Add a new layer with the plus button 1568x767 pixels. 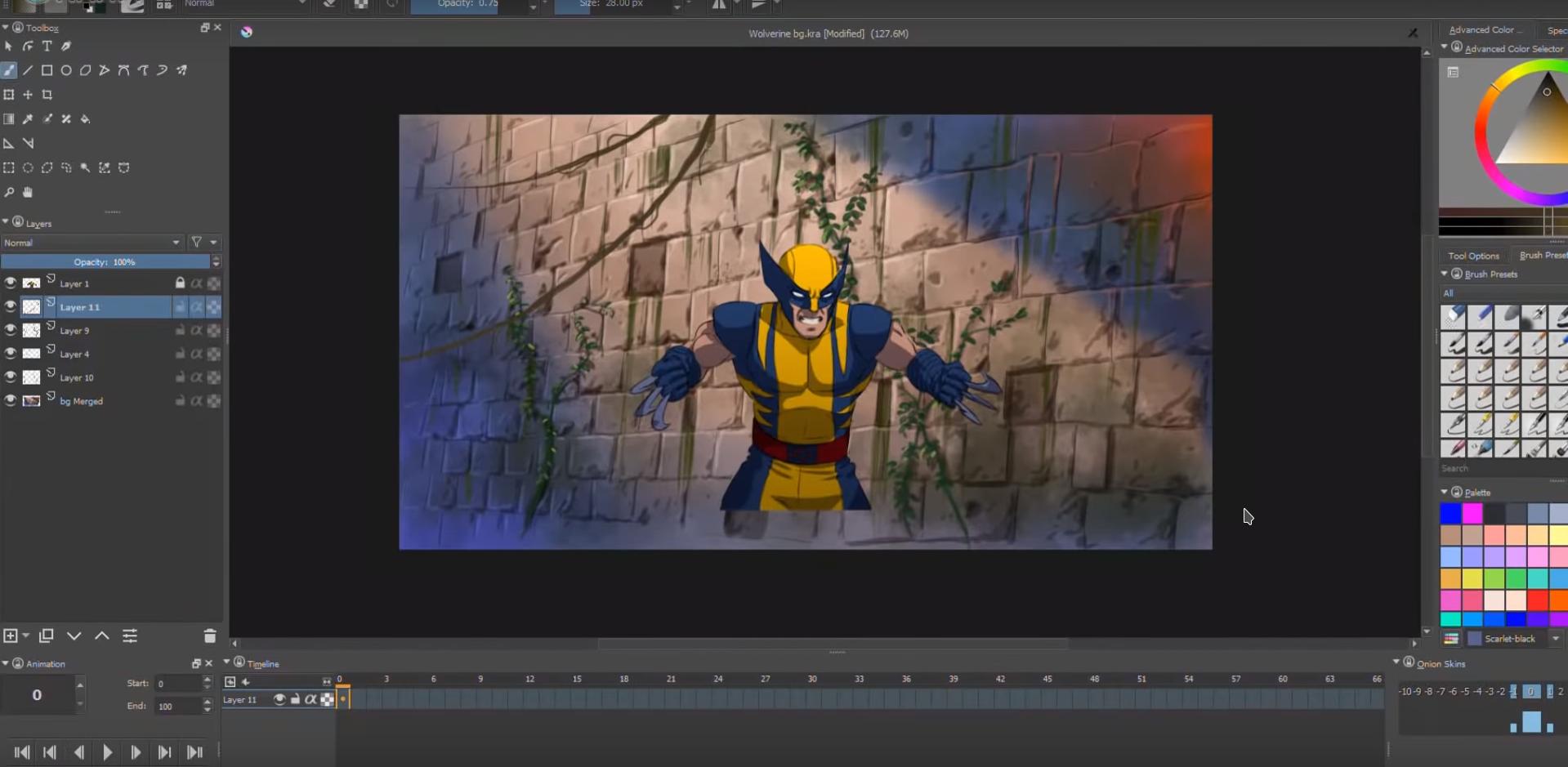(11, 635)
